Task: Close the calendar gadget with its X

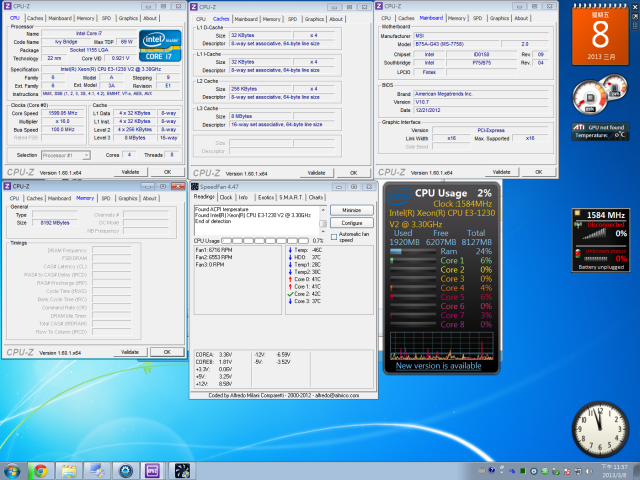Action: coord(635,7)
